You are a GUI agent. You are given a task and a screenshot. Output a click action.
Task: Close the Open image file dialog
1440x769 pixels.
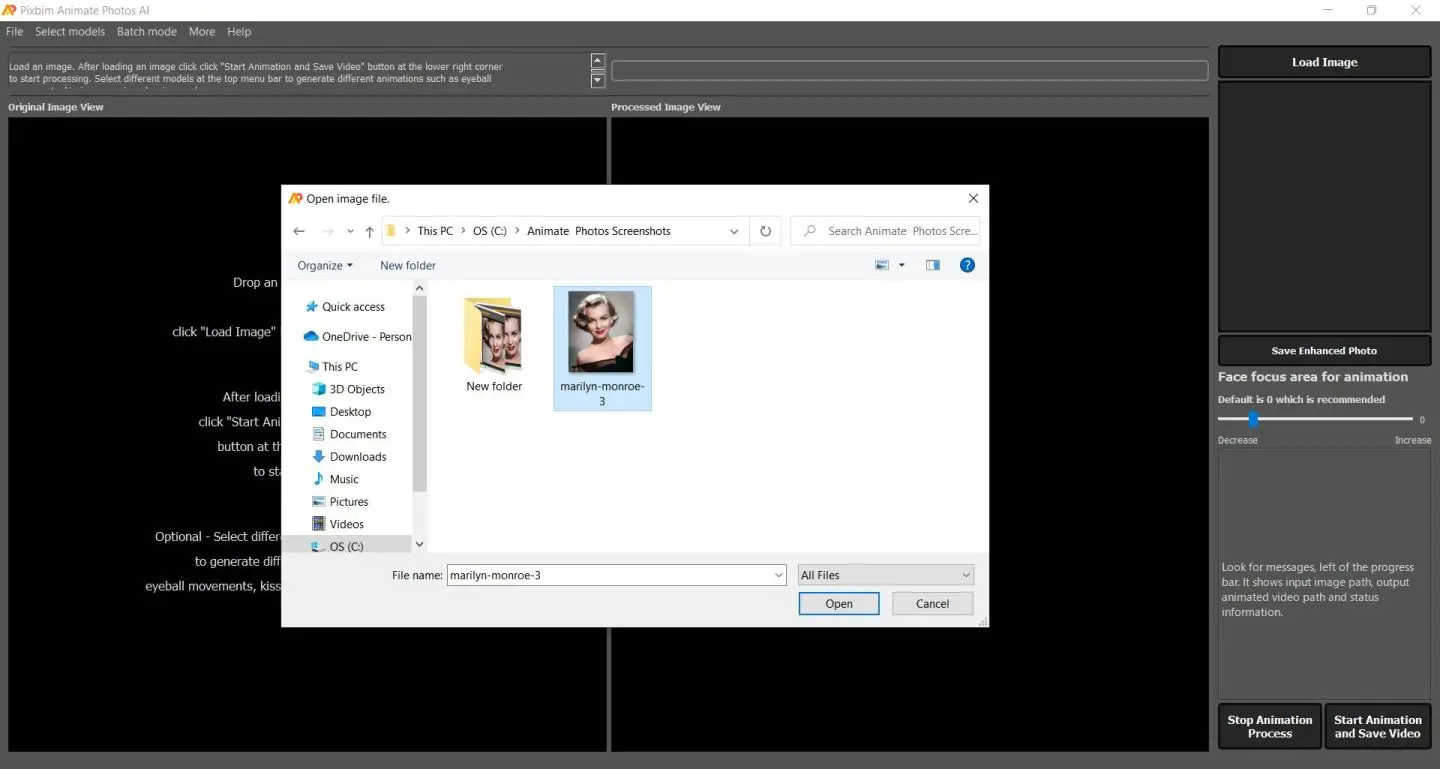(973, 199)
